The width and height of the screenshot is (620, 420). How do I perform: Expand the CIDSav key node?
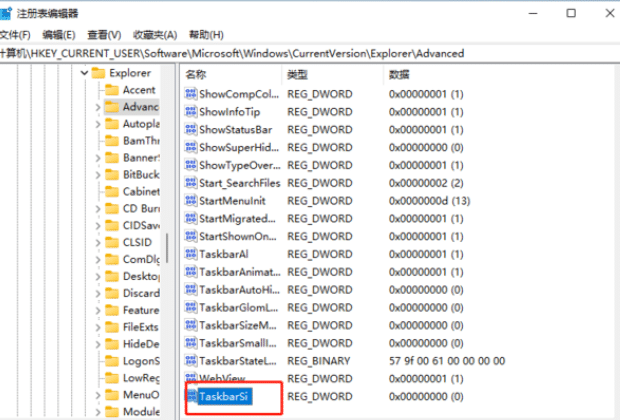coord(98,225)
